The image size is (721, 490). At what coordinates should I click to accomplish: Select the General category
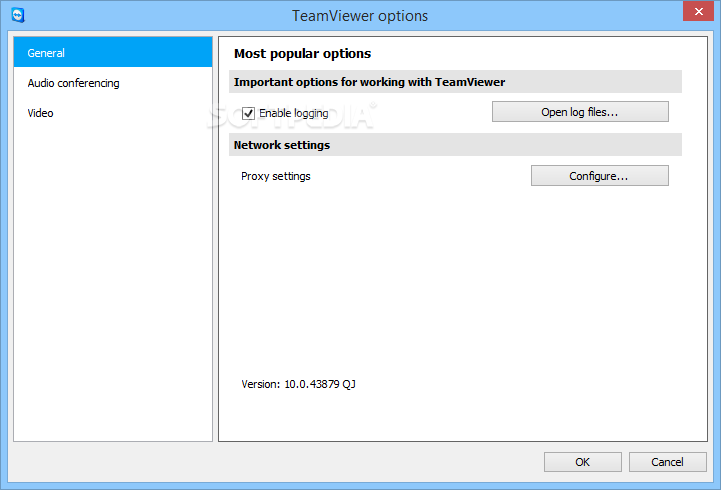[x=113, y=52]
